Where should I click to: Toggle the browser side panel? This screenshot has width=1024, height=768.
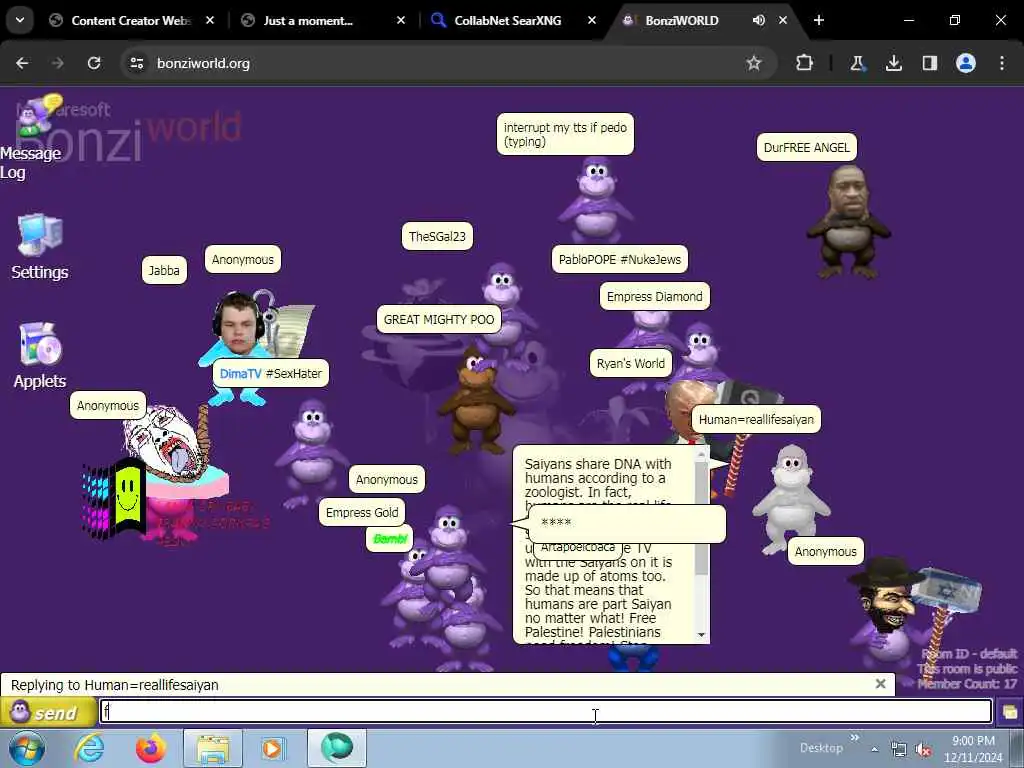point(929,63)
